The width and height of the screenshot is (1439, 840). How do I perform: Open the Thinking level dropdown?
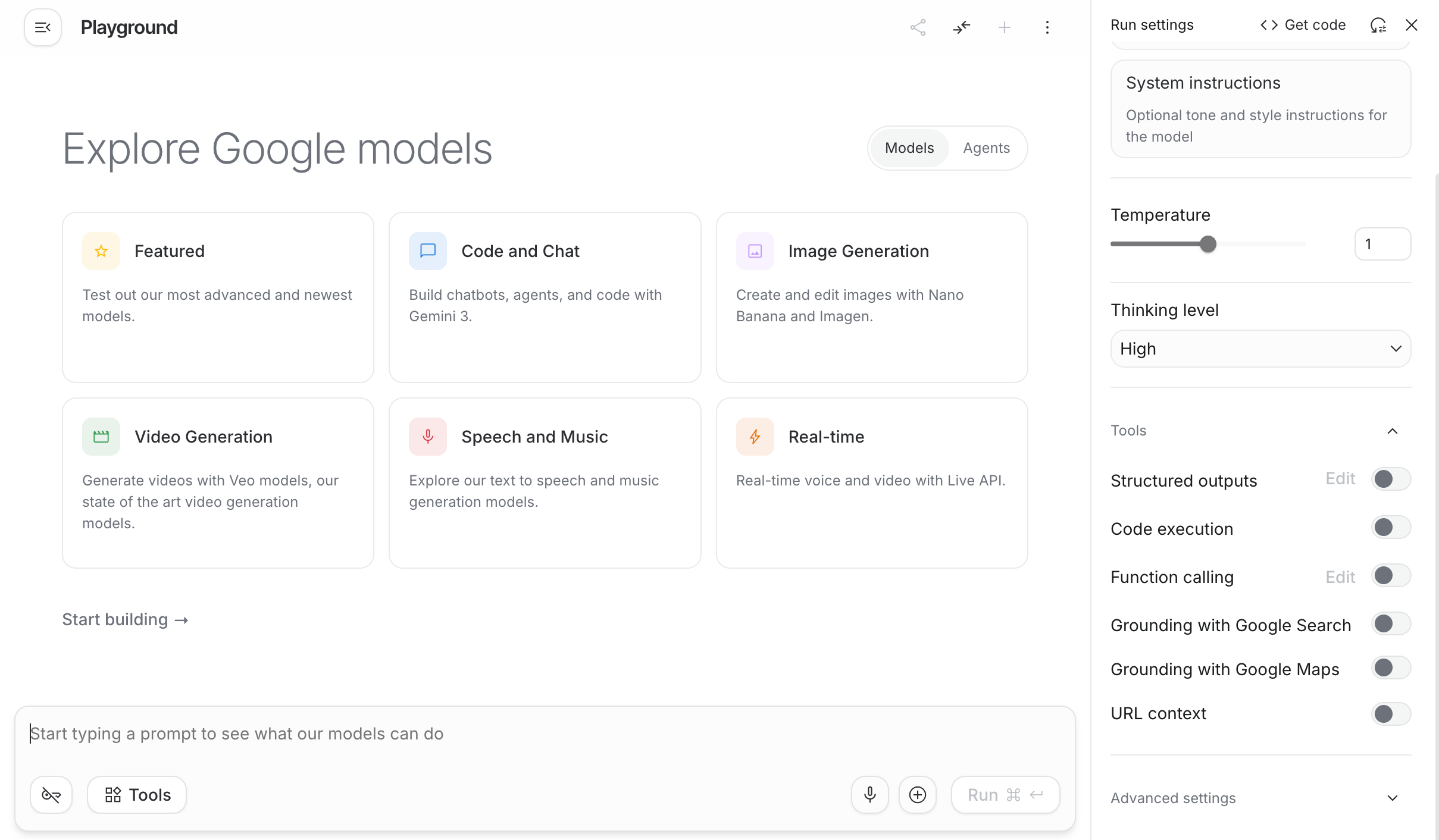(1261, 349)
